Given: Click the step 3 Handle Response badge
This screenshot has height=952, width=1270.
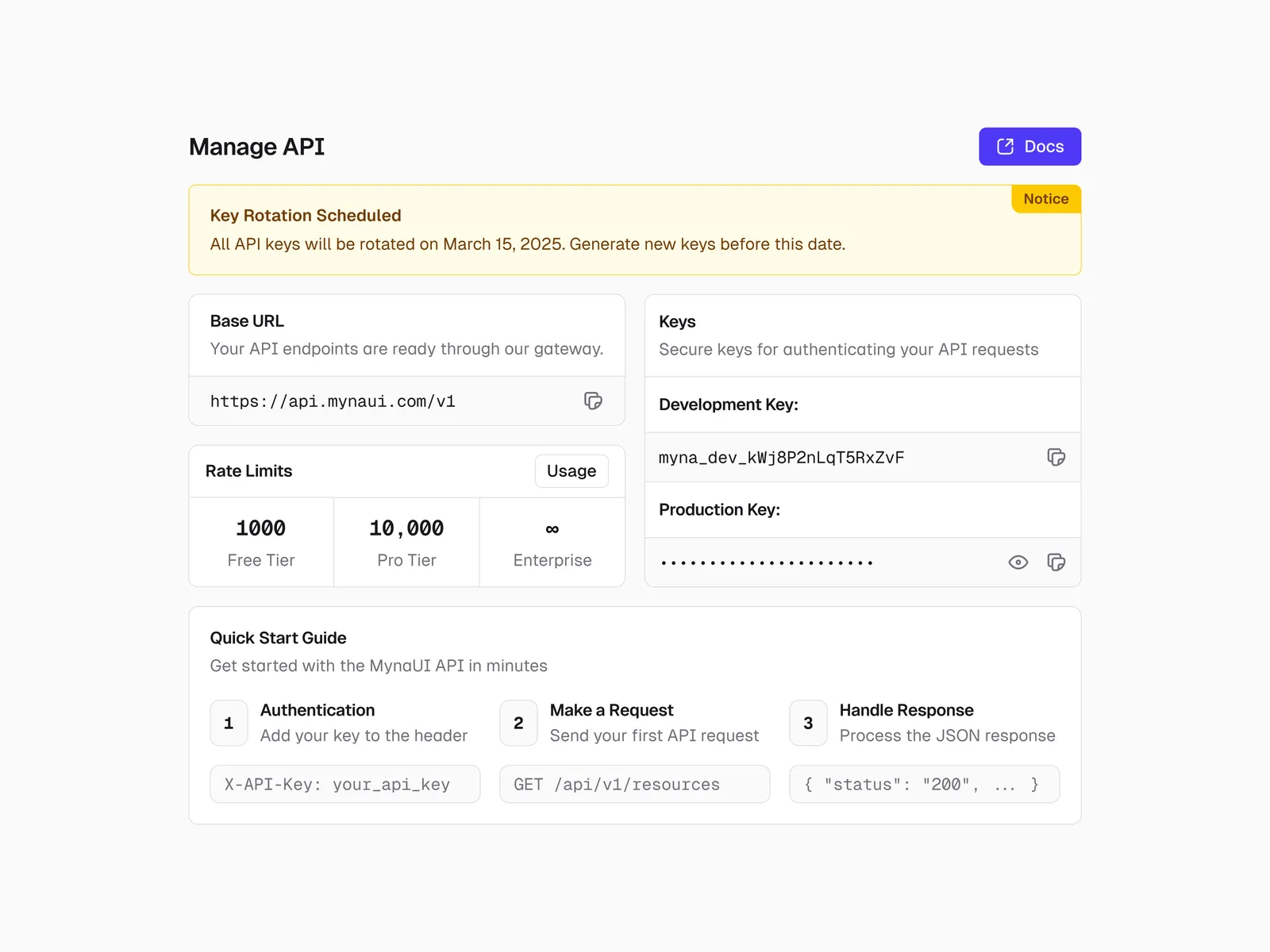Looking at the screenshot, I should pos(808,723).
